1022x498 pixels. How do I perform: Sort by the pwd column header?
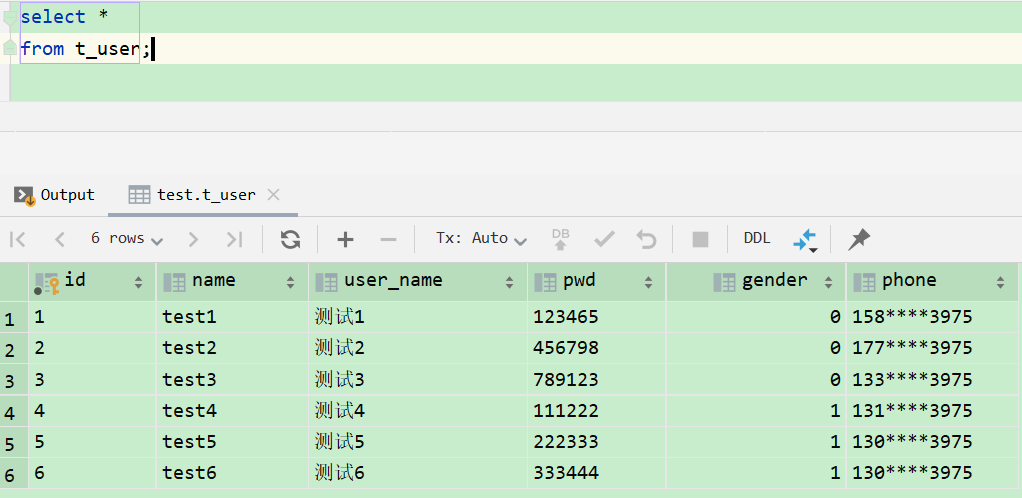[x=596, y=282]
